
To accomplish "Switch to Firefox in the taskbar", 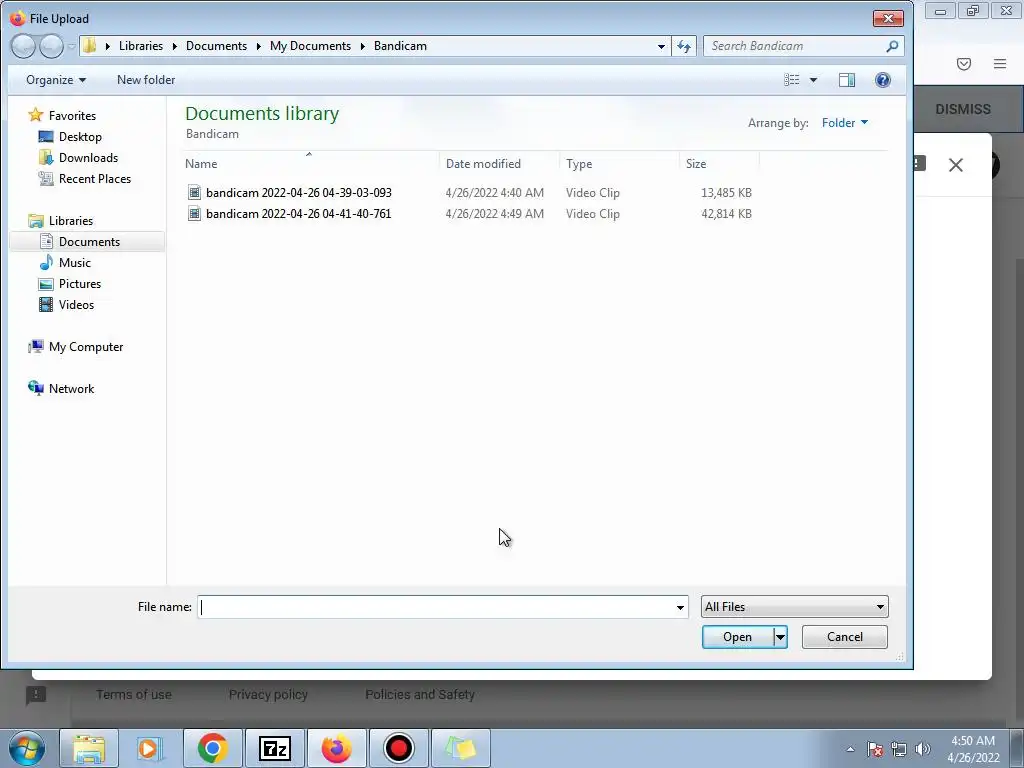I will (x=336, y=748).
